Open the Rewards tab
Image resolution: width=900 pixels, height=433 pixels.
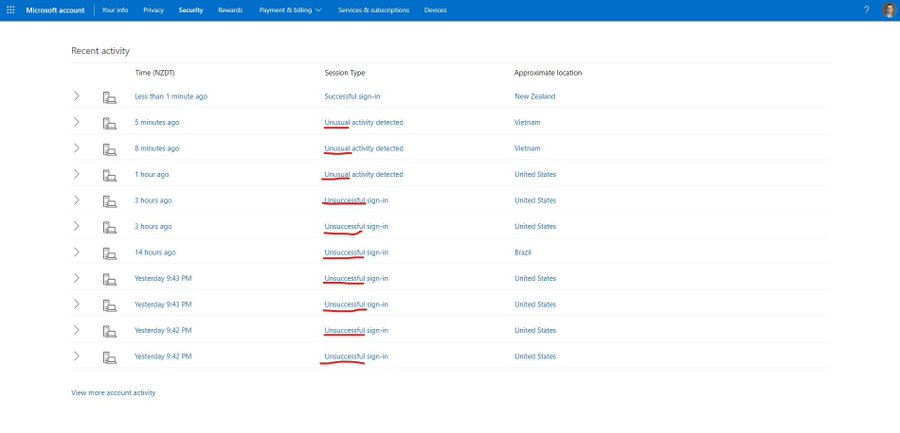tap(230, 10)
